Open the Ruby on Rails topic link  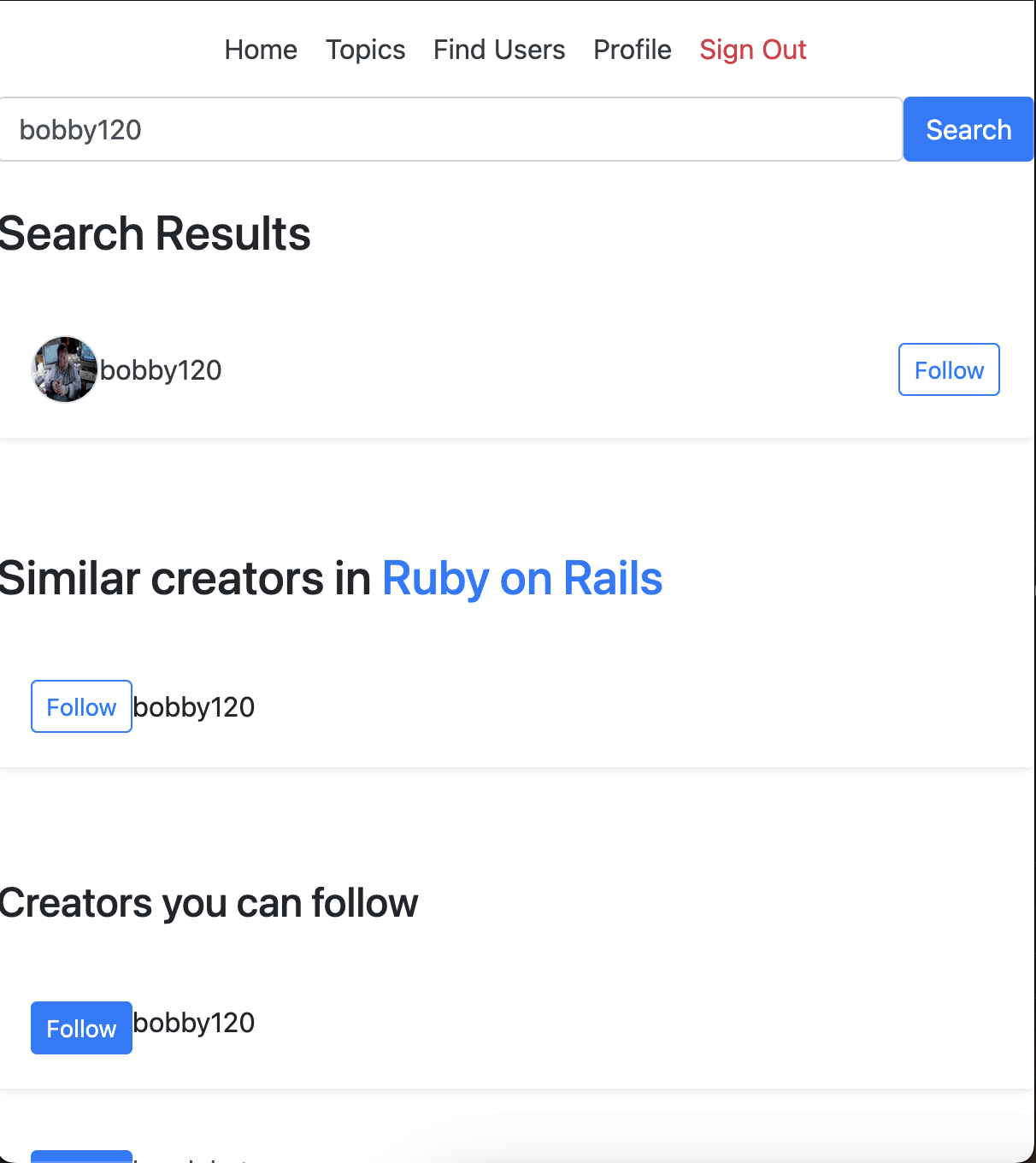tap(521, 579)
